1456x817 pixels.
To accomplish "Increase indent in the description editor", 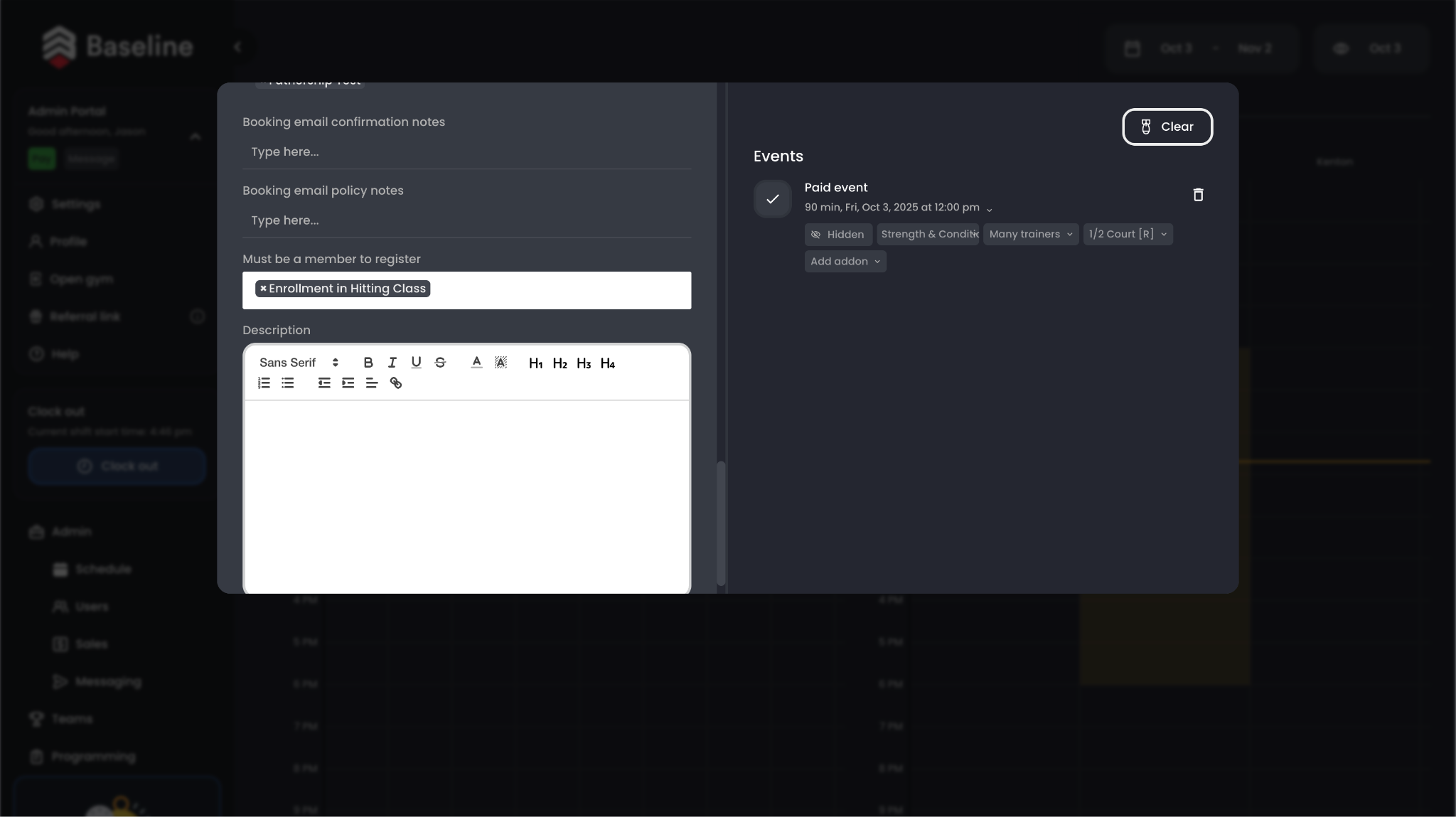I will [x=348, y=383].
